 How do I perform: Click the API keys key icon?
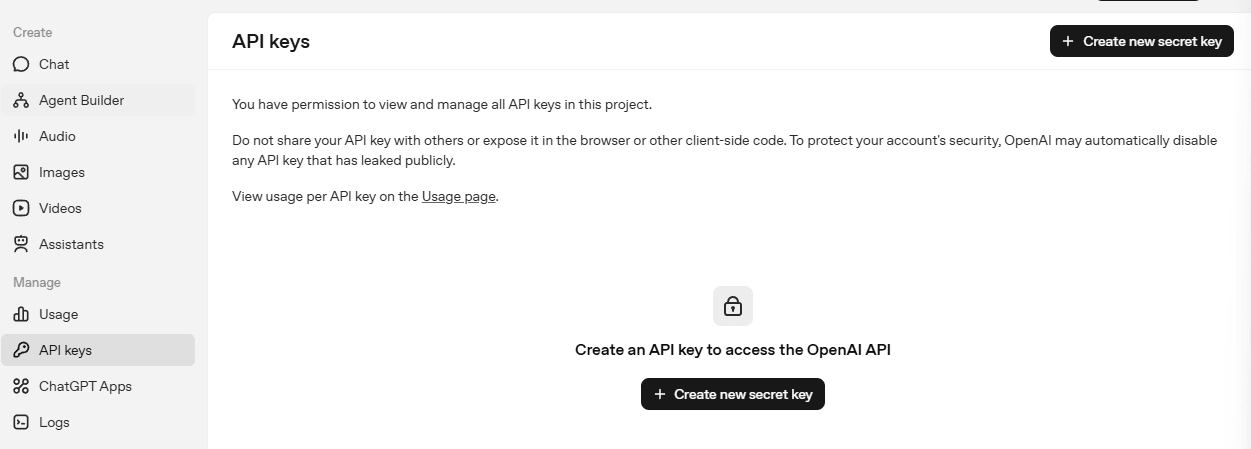click(x=21, y=350)
